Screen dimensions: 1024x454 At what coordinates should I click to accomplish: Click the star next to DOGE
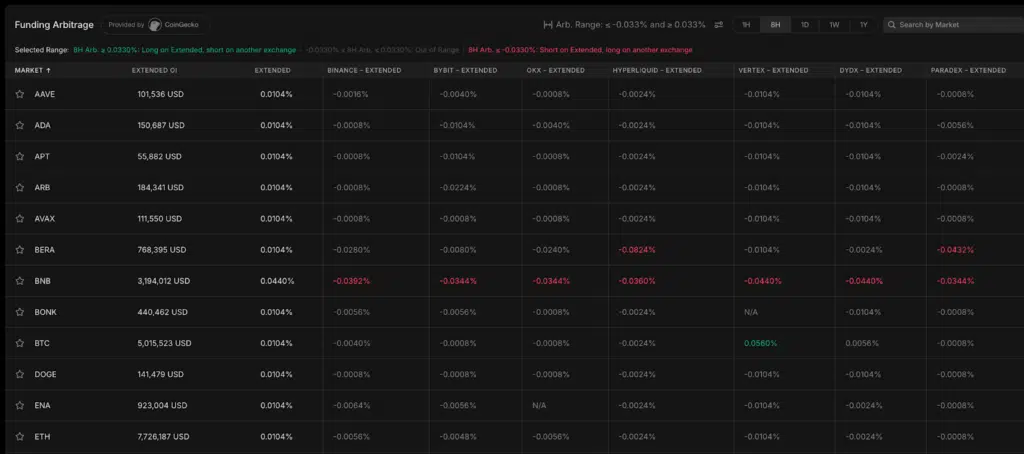[20, 374]
